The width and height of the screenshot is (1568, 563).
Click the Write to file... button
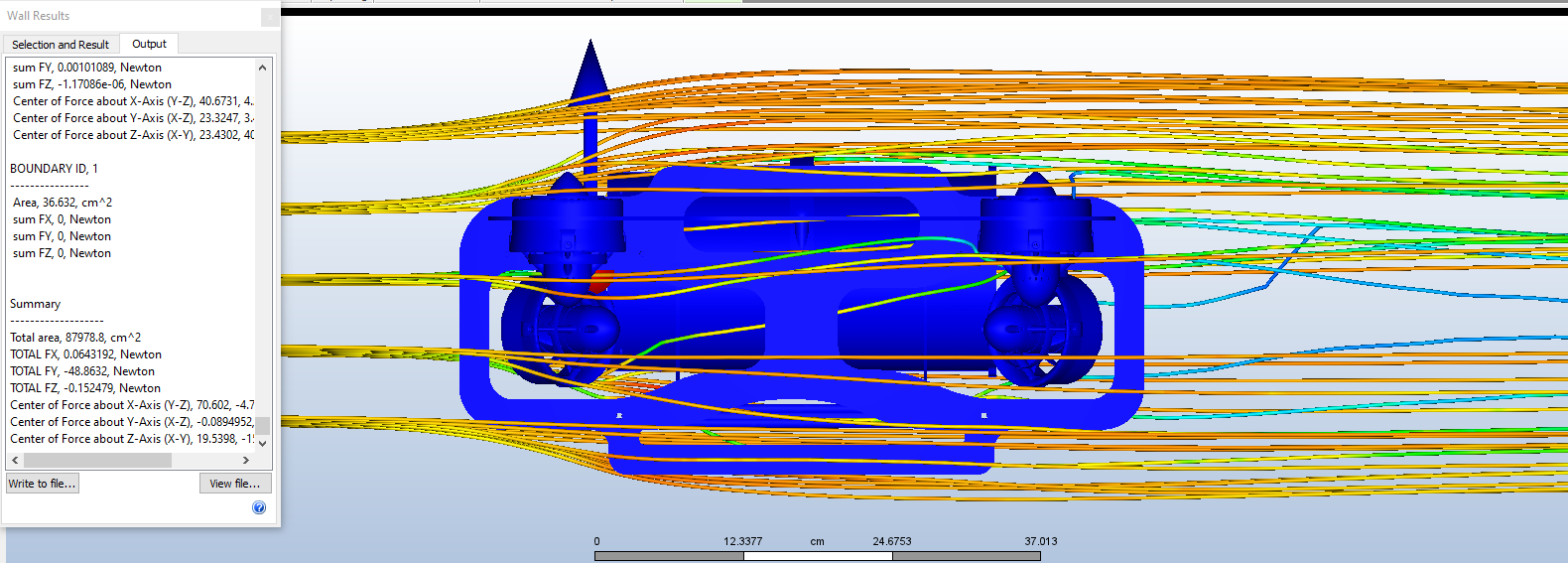click(x=43, y=484)
